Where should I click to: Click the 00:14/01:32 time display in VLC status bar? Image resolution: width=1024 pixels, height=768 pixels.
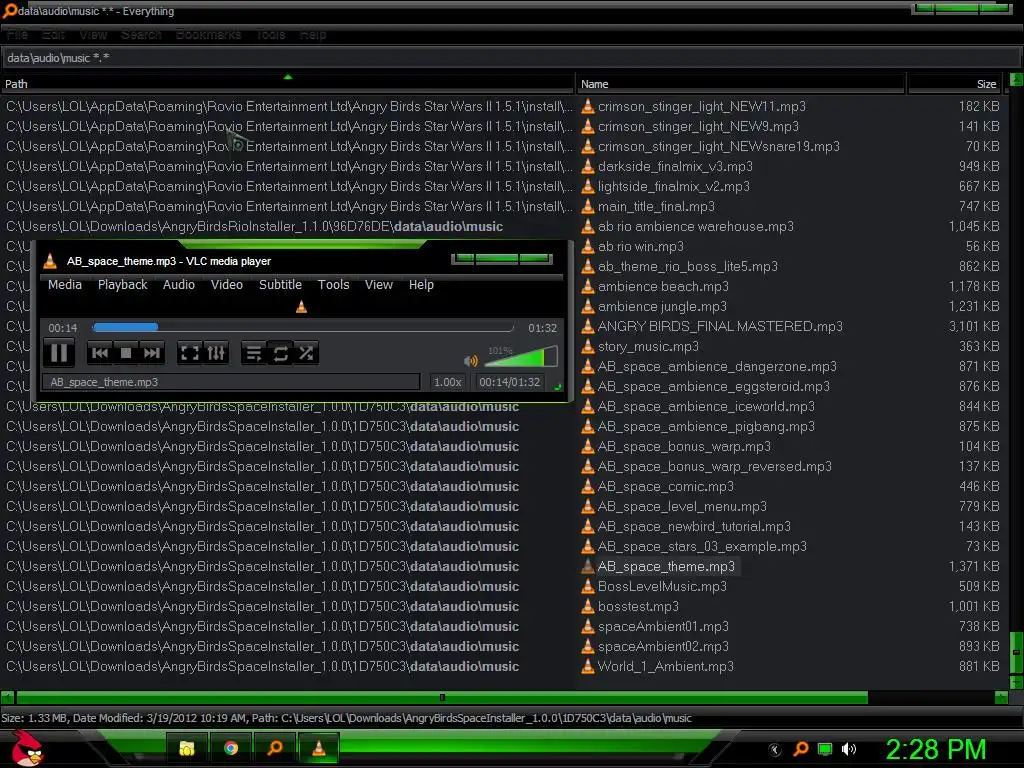click(x=509, y=382)
